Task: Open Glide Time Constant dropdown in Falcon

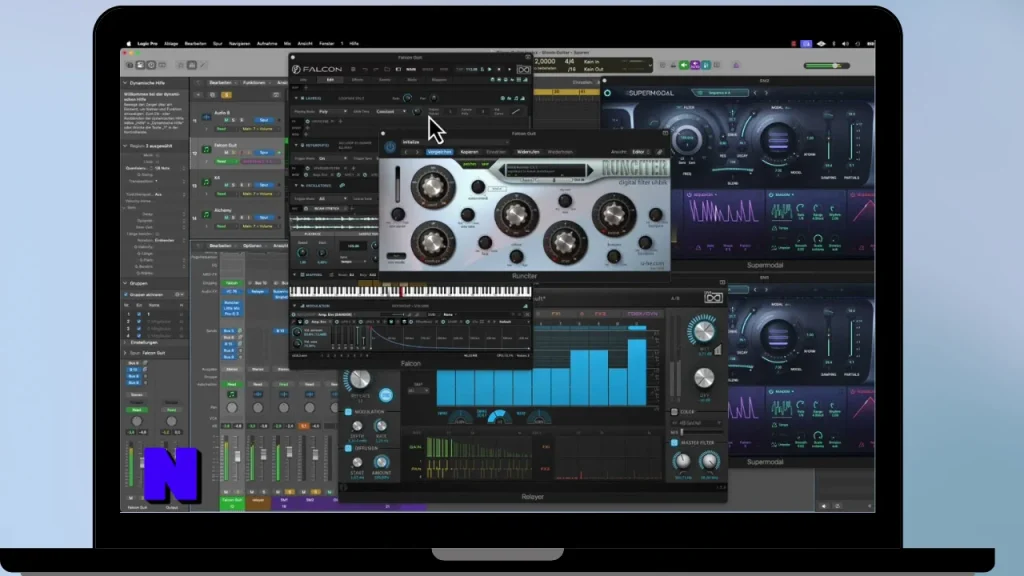Action: pyautogui.click(x=391, y=112)
